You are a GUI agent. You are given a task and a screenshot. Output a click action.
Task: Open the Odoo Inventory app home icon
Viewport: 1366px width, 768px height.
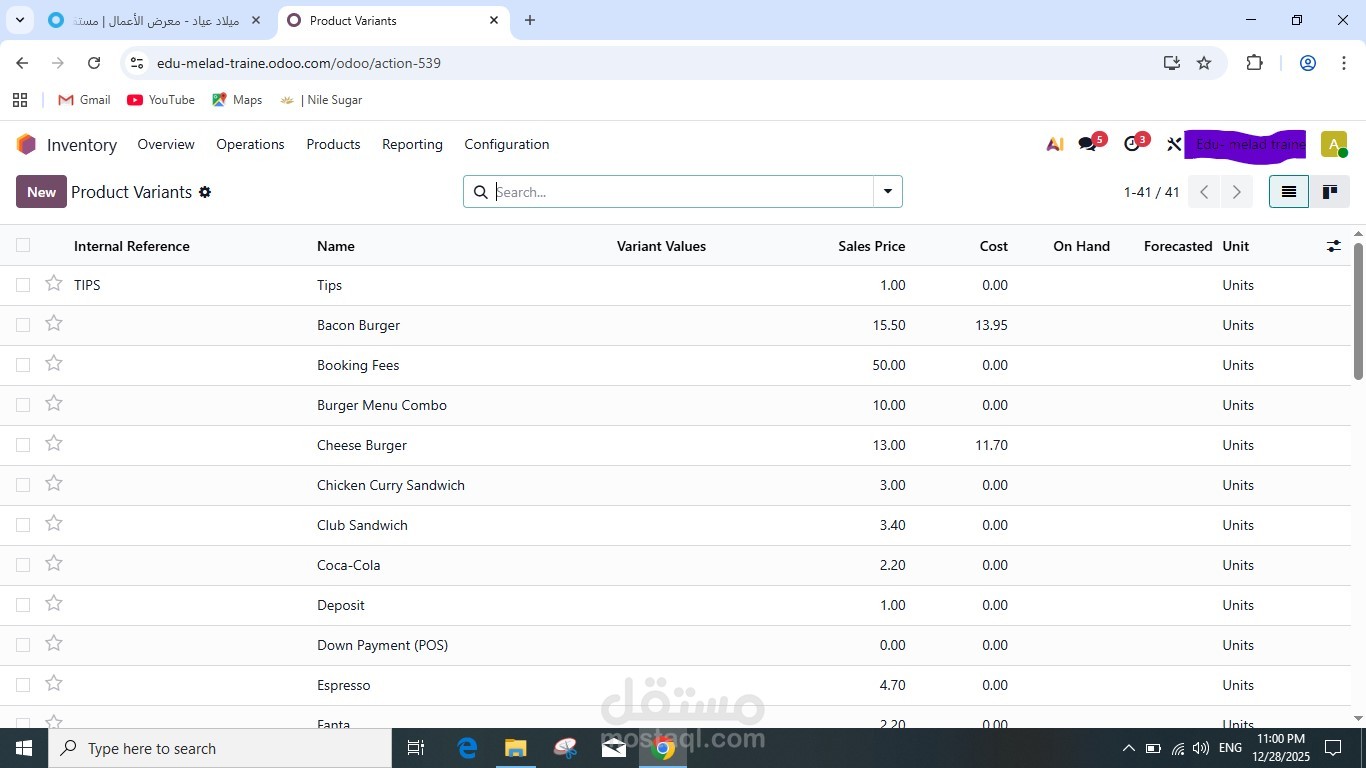pyautogui.click(x=26, y=144)
